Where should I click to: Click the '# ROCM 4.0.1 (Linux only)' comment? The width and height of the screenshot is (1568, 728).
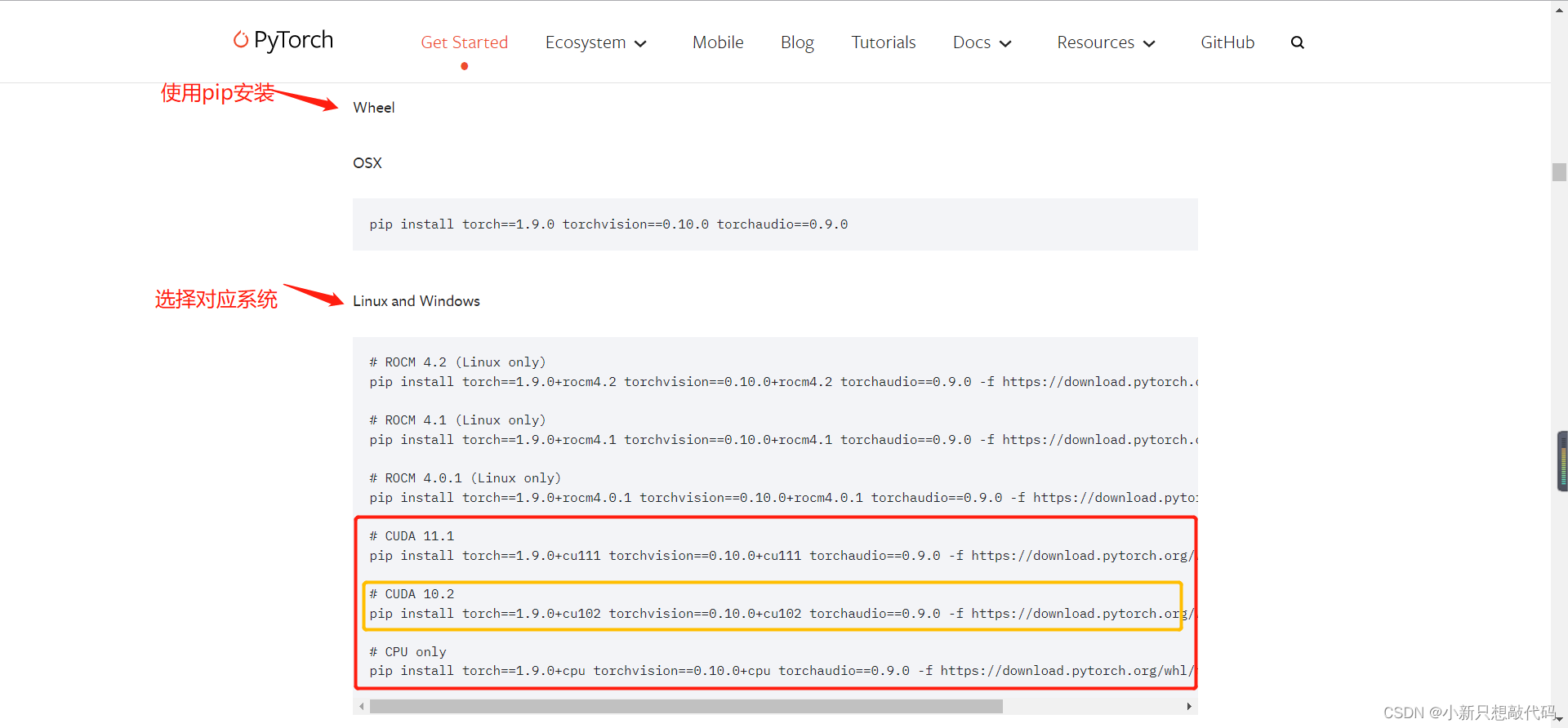tap(465, 478)
